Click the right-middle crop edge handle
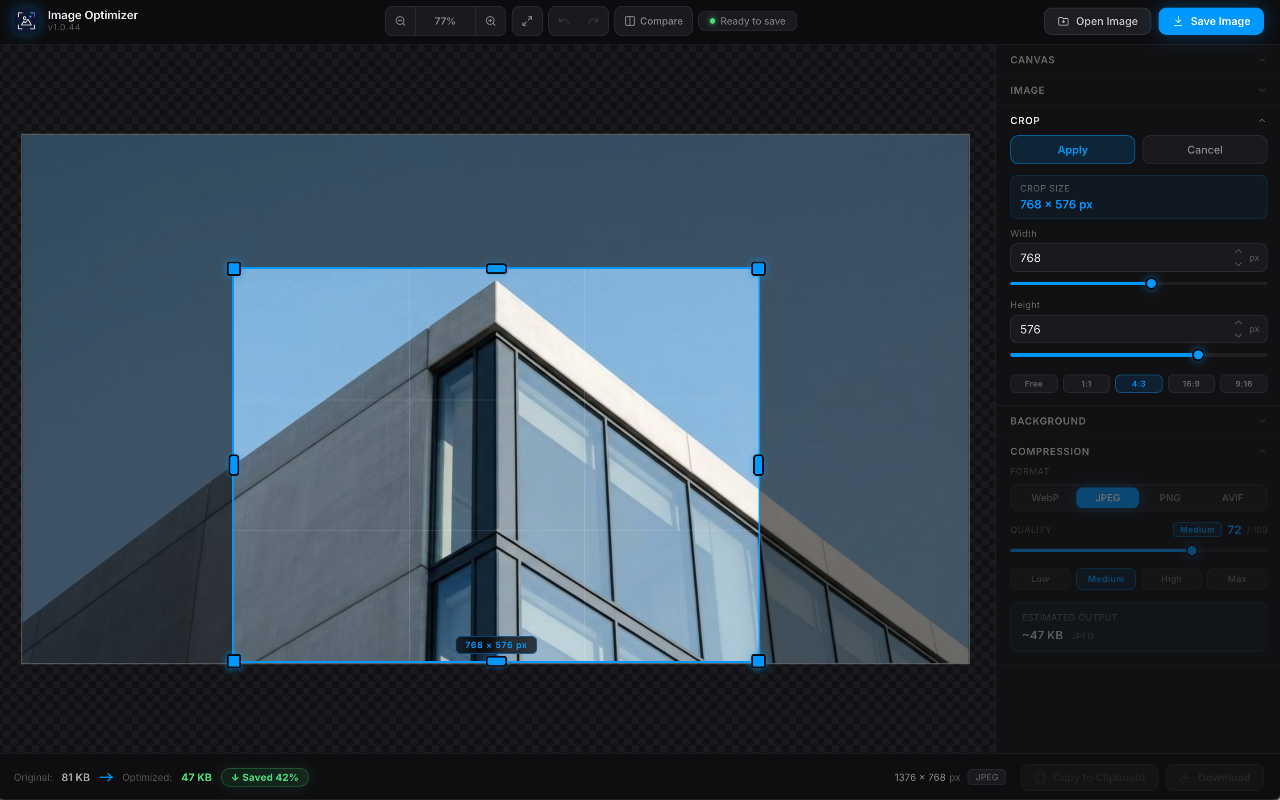Viewport: 1280px width, 800px height. [x=758, y=465]
